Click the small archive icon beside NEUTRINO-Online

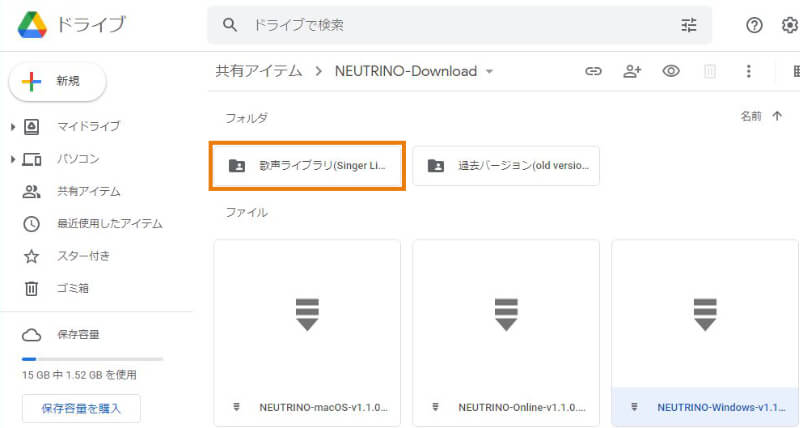(435, 407)
